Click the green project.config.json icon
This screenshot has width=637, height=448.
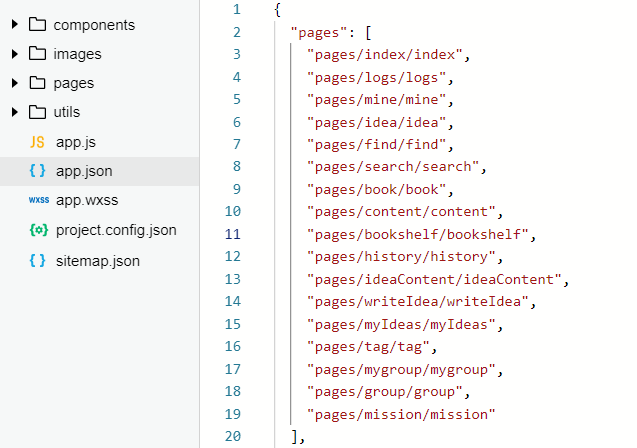38,230
